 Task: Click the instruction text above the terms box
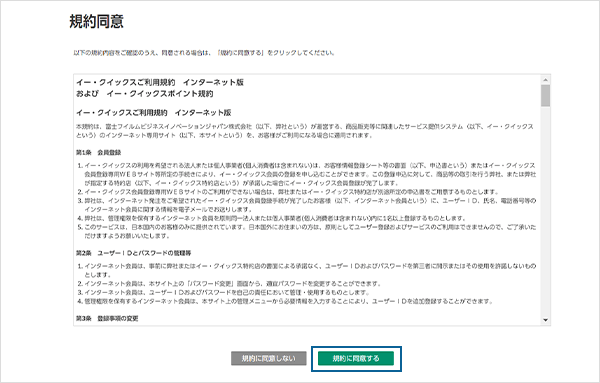204,53
